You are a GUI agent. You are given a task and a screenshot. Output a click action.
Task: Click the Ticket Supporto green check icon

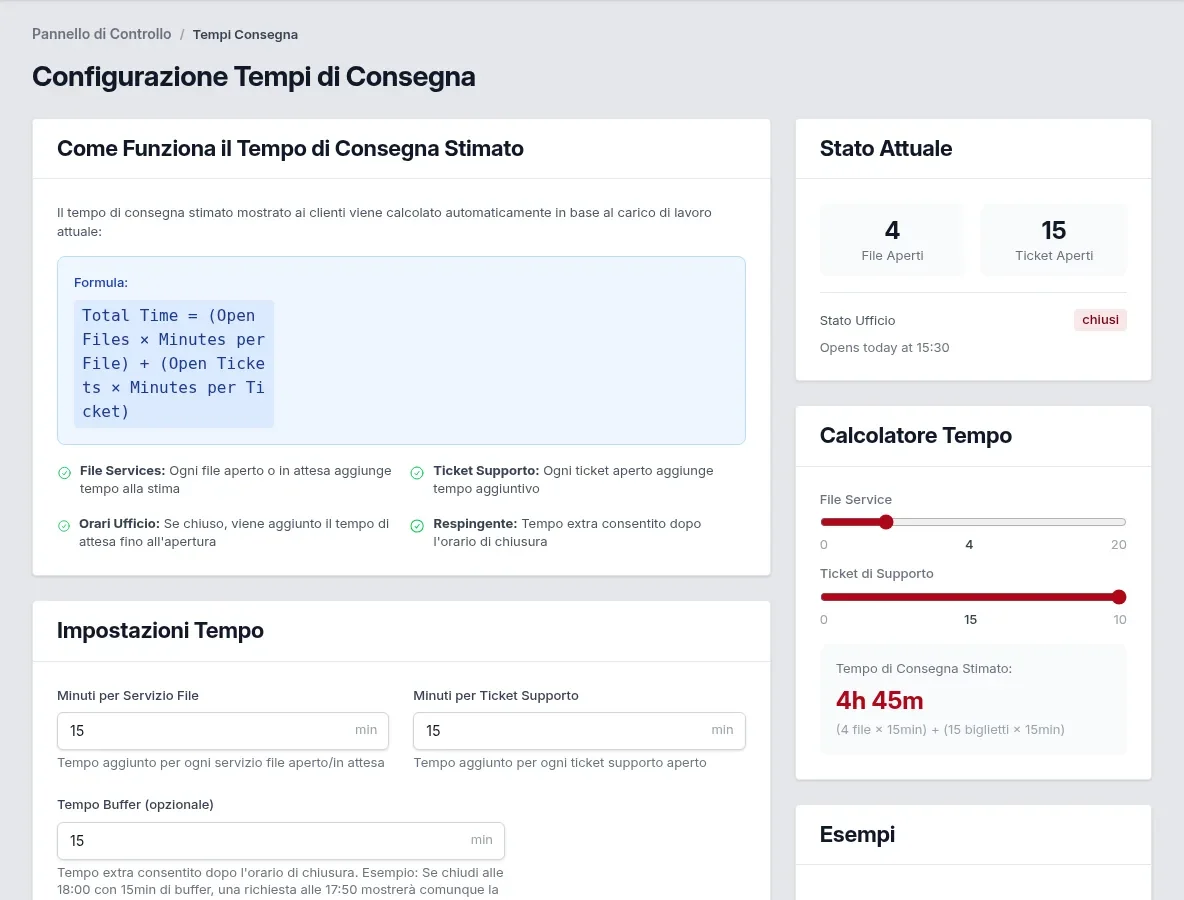point(417,473)
